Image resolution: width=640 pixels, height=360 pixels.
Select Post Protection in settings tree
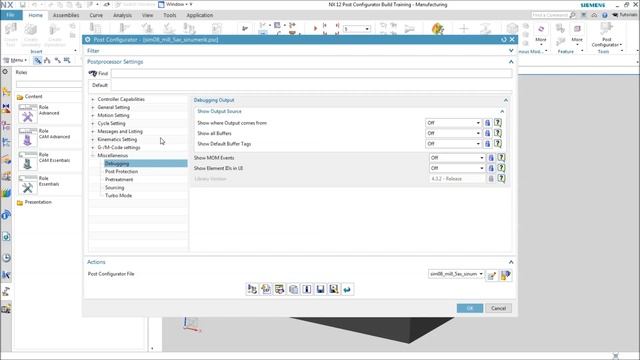121,171
